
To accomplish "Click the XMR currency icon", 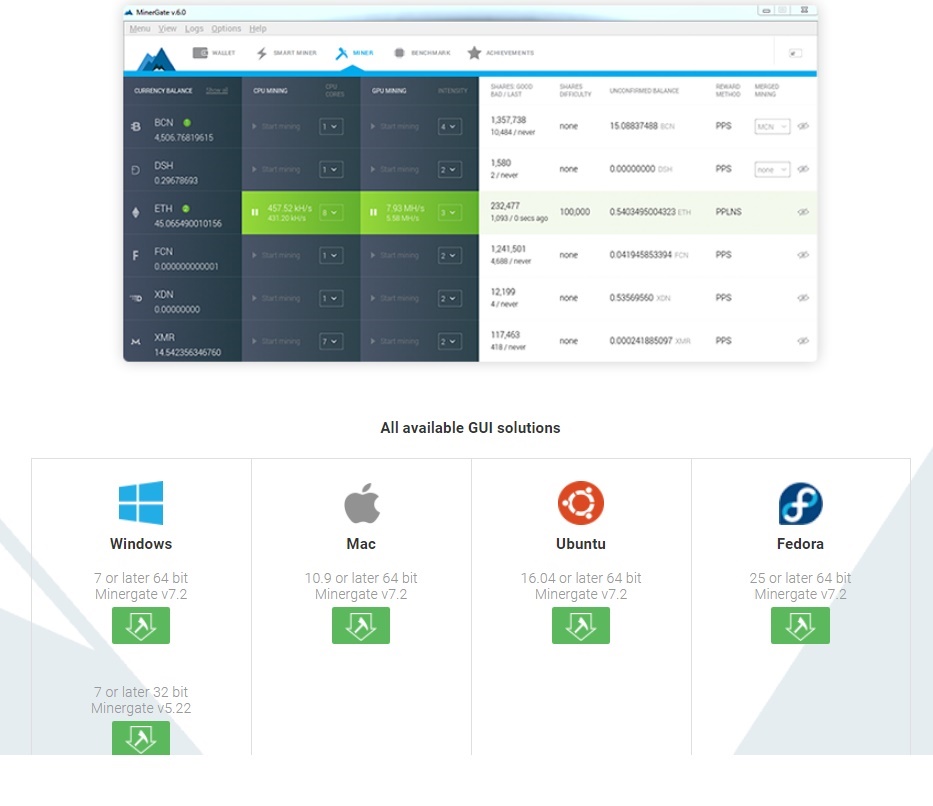I will point(136,341).
